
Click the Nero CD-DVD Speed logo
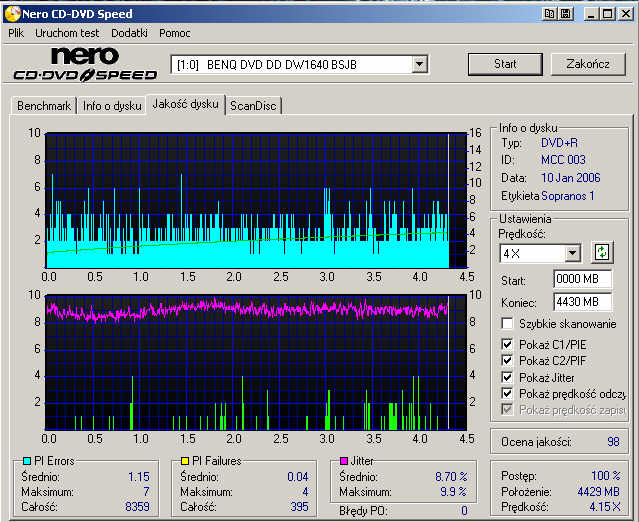tap(85, 64)
